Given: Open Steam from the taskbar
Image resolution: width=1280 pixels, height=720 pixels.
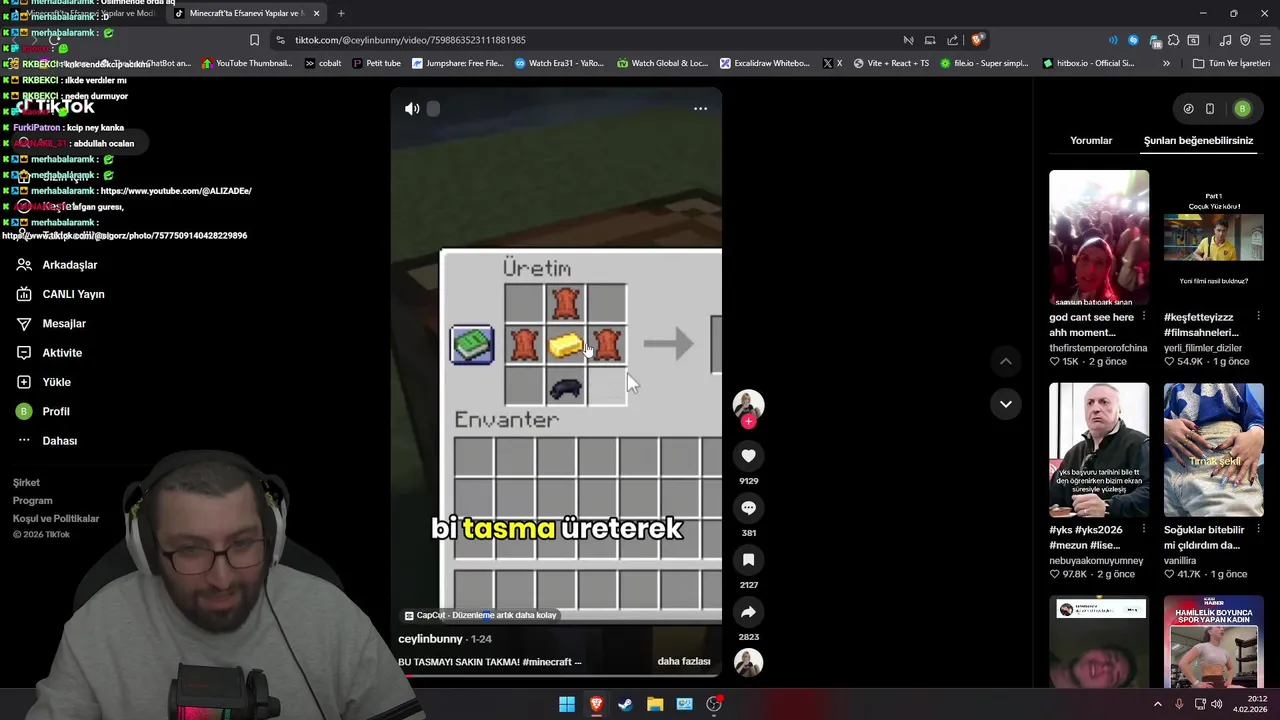Looking at the screenshot, I should 625,704.
